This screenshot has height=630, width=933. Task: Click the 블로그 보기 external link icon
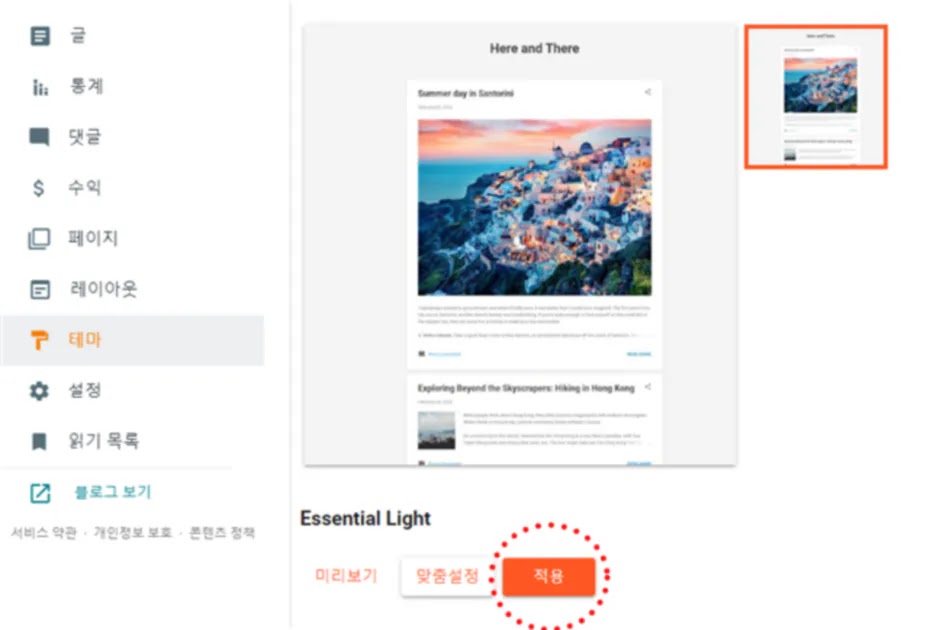coord(40,493)
